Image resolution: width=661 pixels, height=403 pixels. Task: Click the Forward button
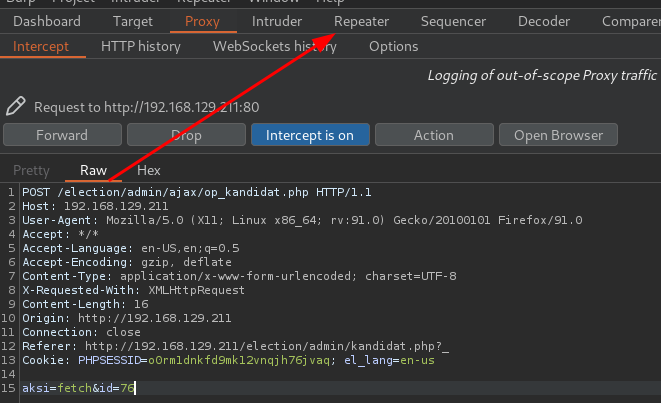point(62,135)
